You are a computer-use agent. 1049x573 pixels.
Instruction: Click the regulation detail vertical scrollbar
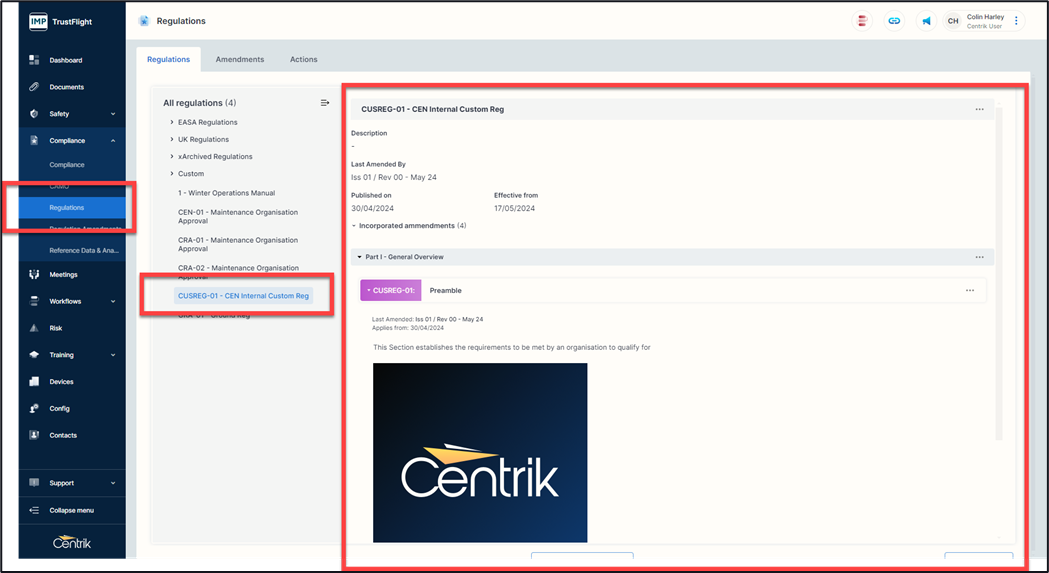[x=999, y=273]
